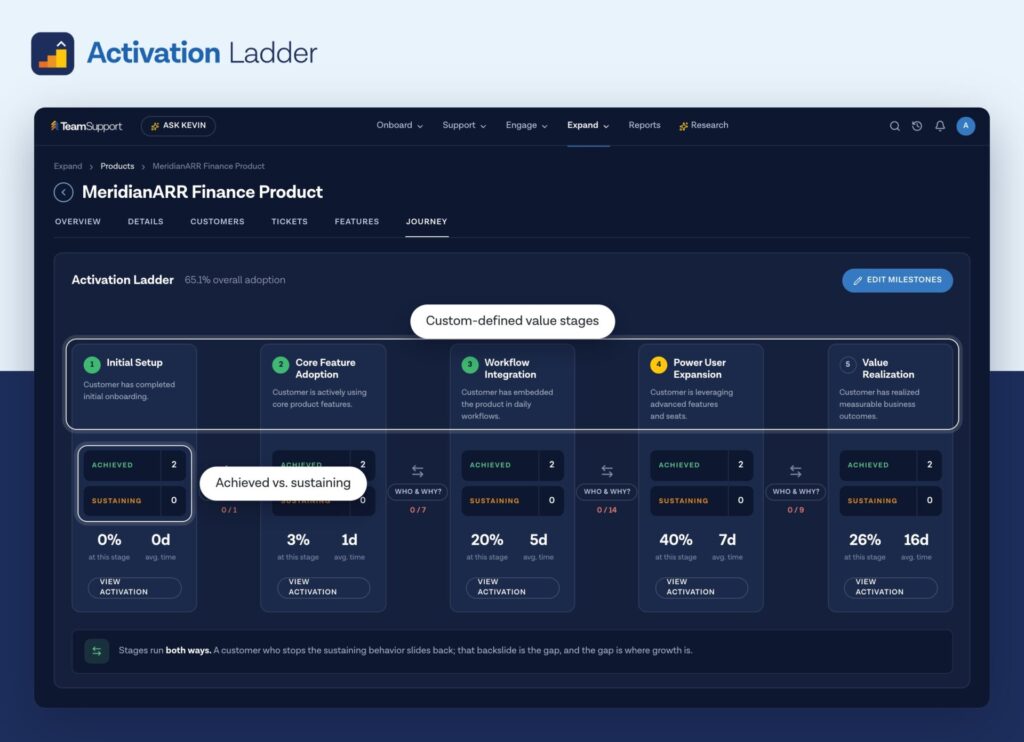Switch to the Features tab
The image size is (1024, 742).
click(357, 221)
